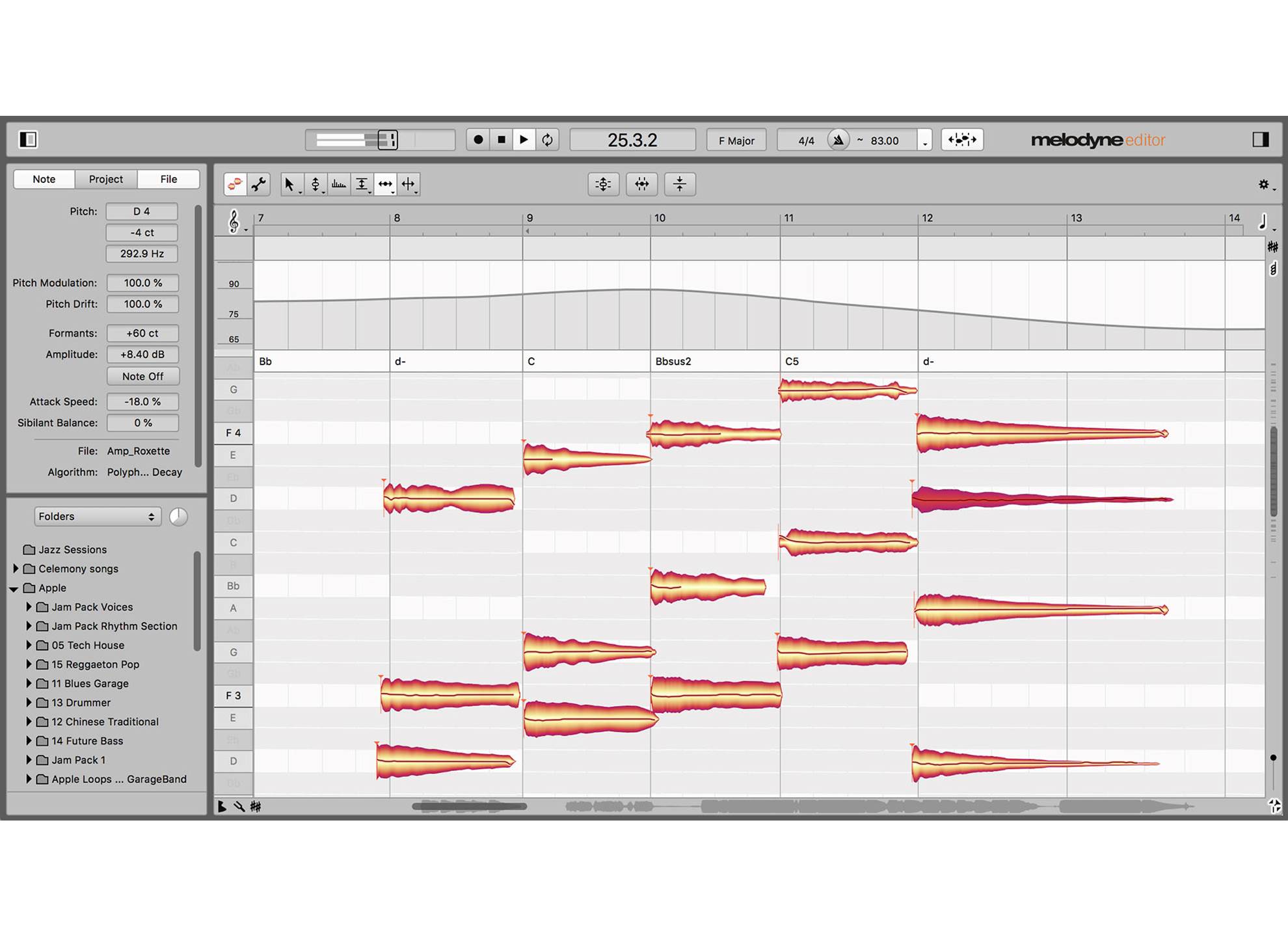The height and width of the screenshot is (937, 1288).
Task: Switch to the Project tab
Action: click(106, 179)
